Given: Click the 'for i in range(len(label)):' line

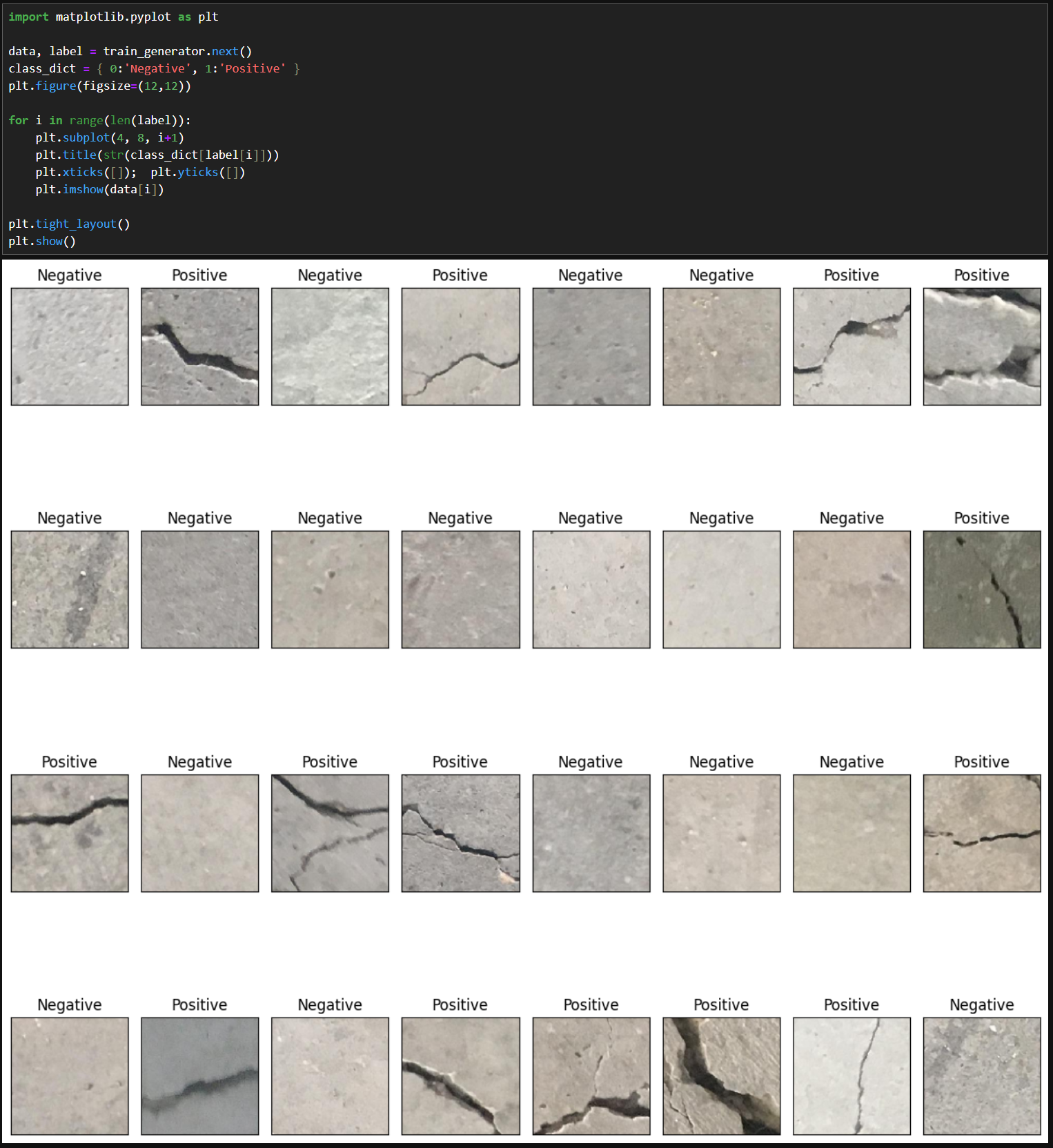Looking at the screenshot, I should click(99, 120).
